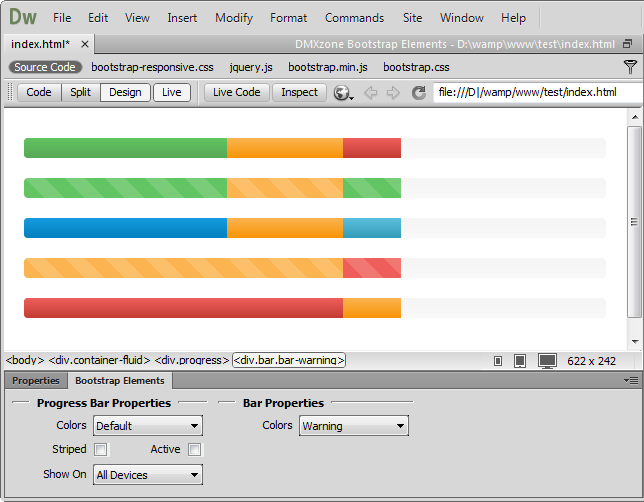Click green segment of first progress bar
This screenshot has width=644, height=502.
coord(125,148)
